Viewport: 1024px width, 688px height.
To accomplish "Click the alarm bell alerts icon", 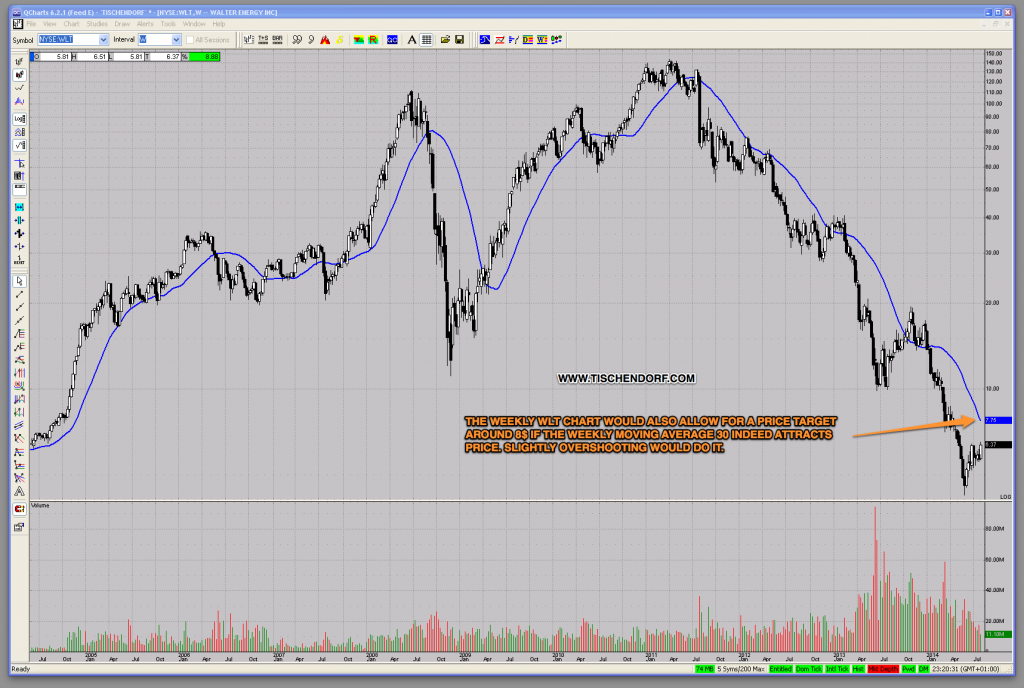I will [x=323, y=39].
